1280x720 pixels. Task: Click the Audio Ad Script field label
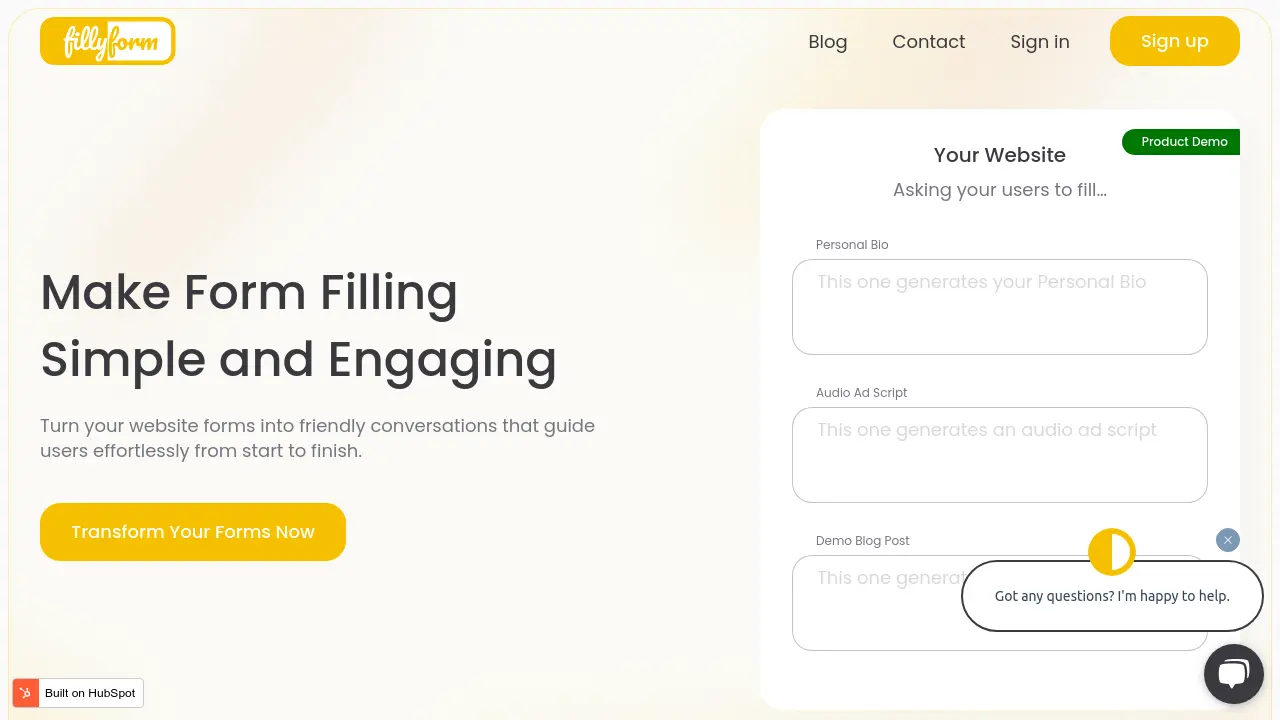pyautogui.click(x=861, y=392)
